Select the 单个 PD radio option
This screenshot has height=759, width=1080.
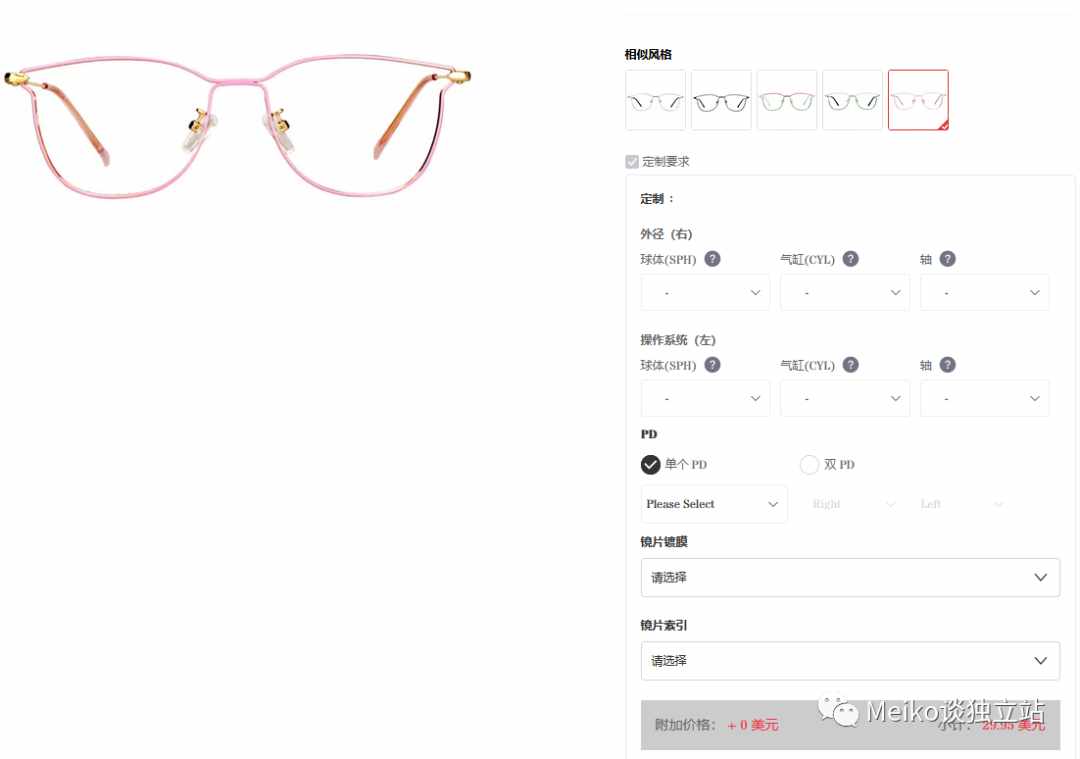650,465
